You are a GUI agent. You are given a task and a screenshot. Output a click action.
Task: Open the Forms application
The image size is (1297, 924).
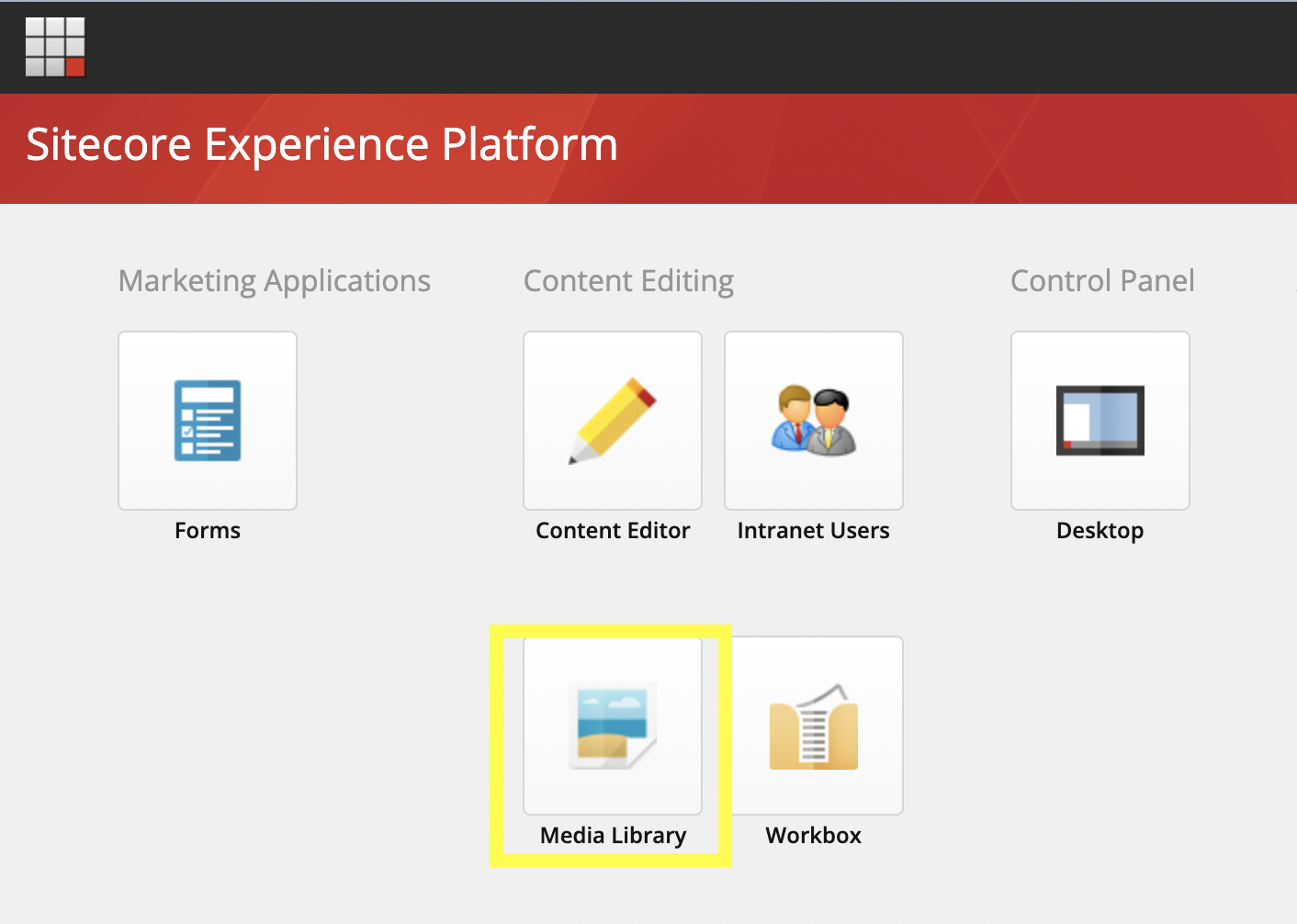(207, 421)
